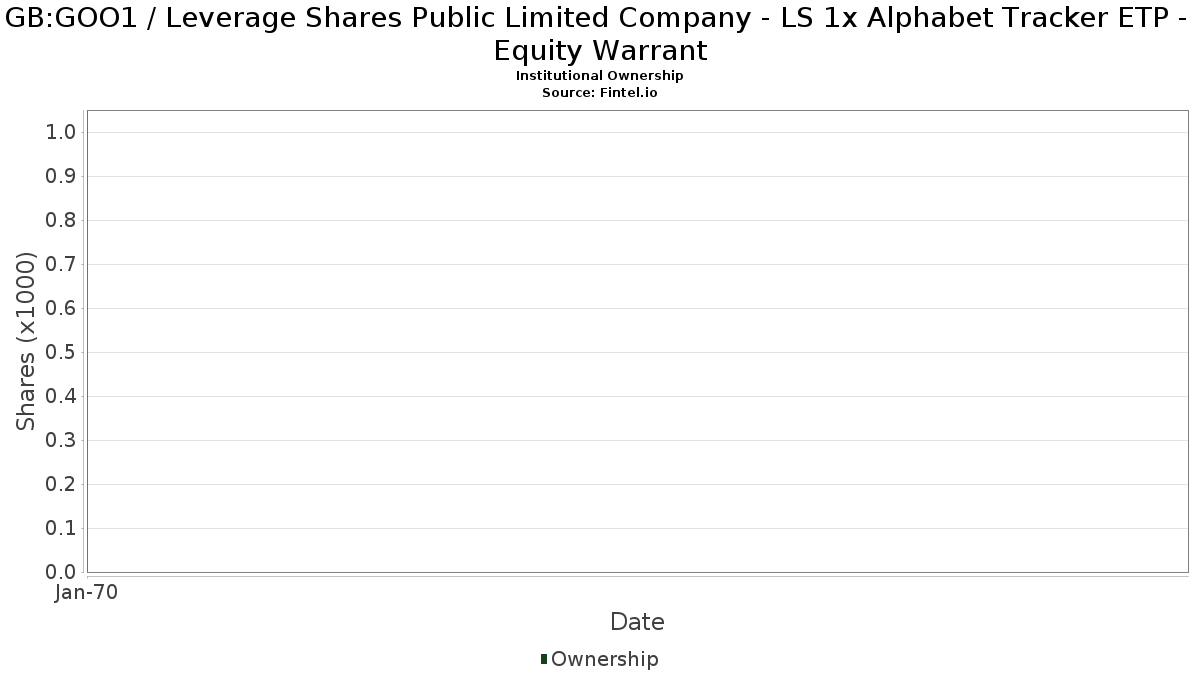Click the 0.0 y-axis tick label
The height and width of the screenshot is (675, 1200).
62,573
